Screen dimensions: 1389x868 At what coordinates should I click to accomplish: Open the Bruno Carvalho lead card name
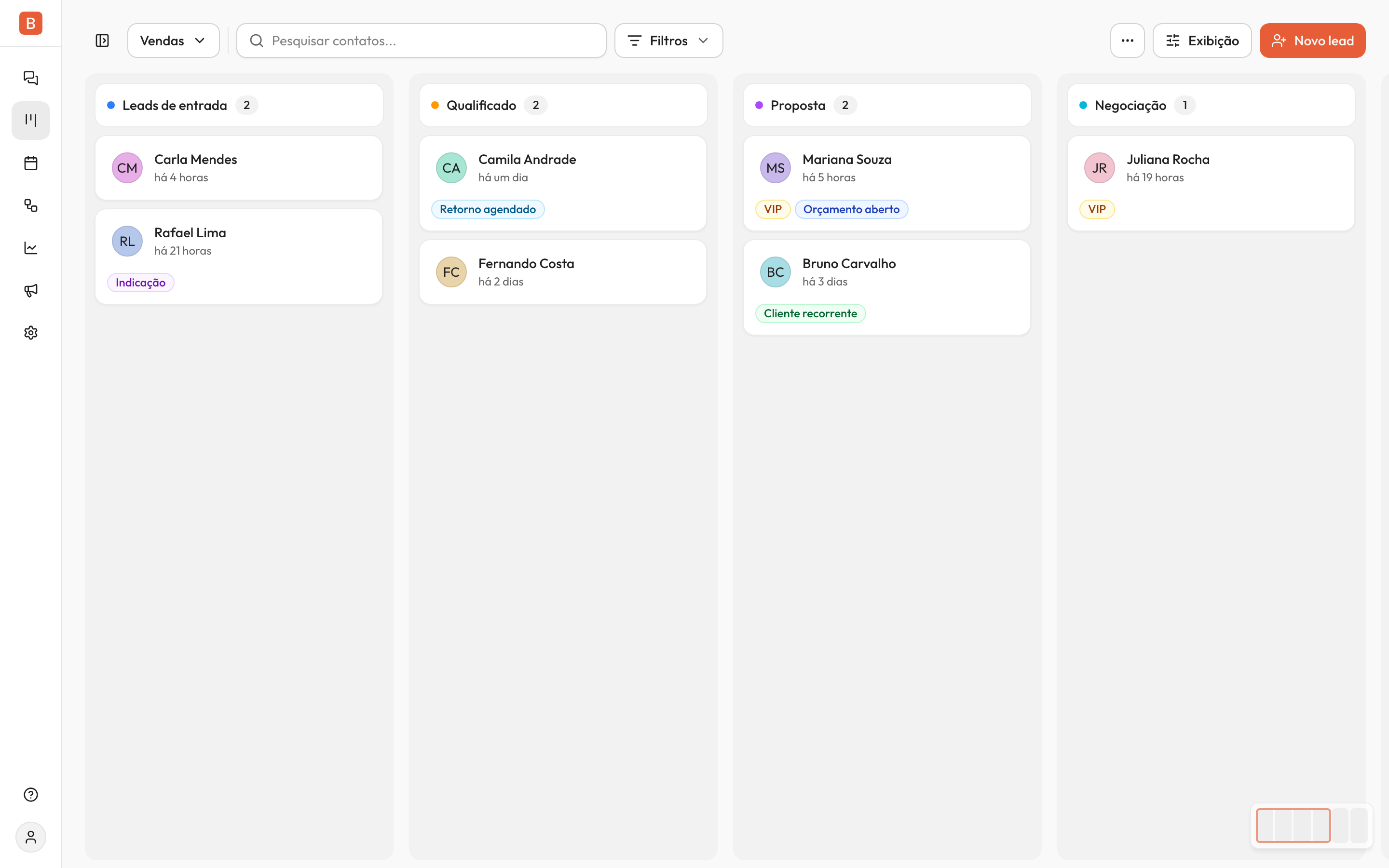[x=849, y=263]
